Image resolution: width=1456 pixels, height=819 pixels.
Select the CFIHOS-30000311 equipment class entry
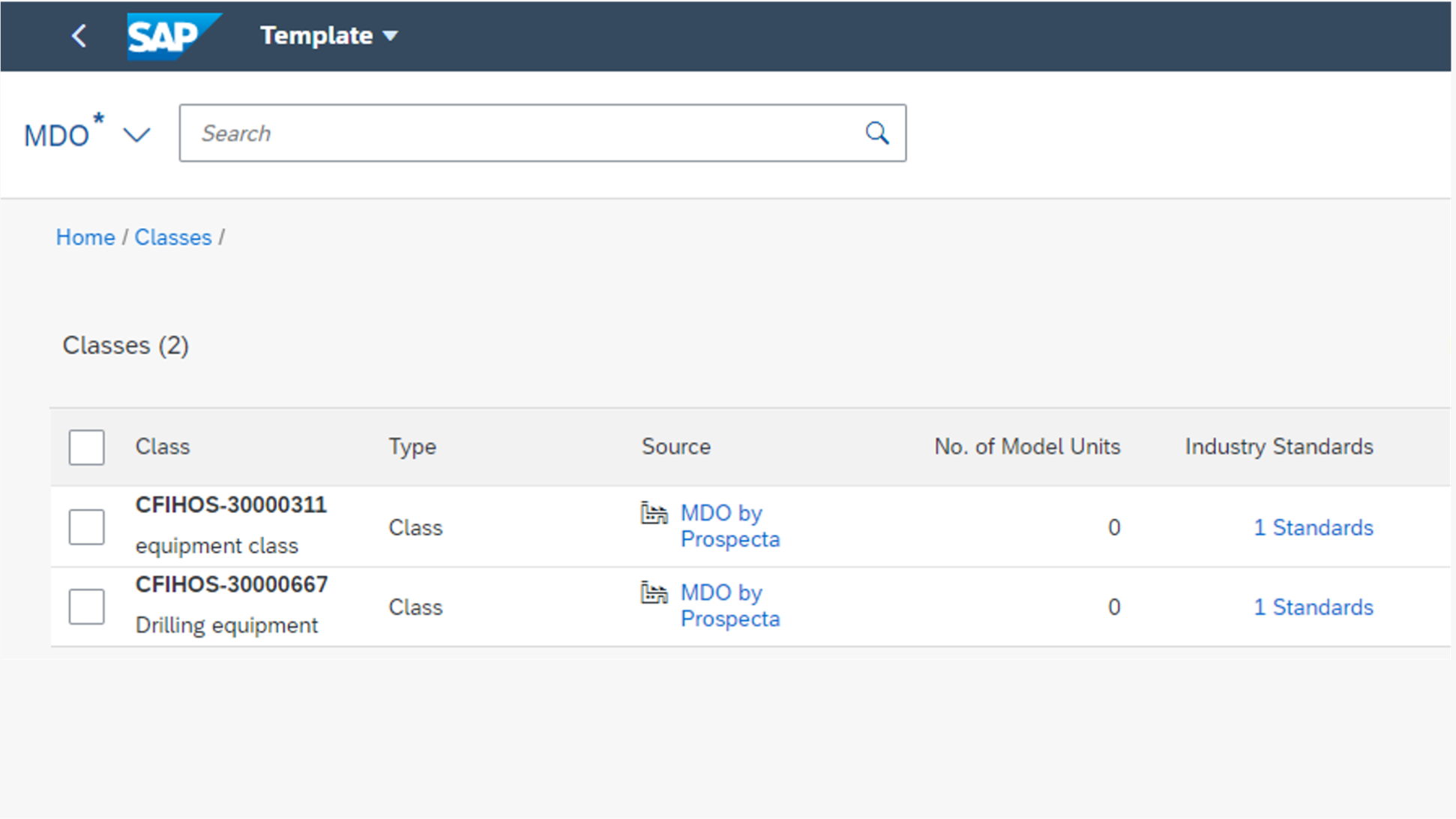(231, 505)
